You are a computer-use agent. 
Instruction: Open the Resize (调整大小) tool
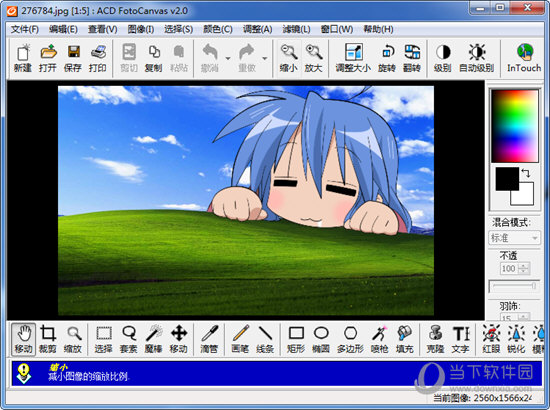(x=353, y=58)
